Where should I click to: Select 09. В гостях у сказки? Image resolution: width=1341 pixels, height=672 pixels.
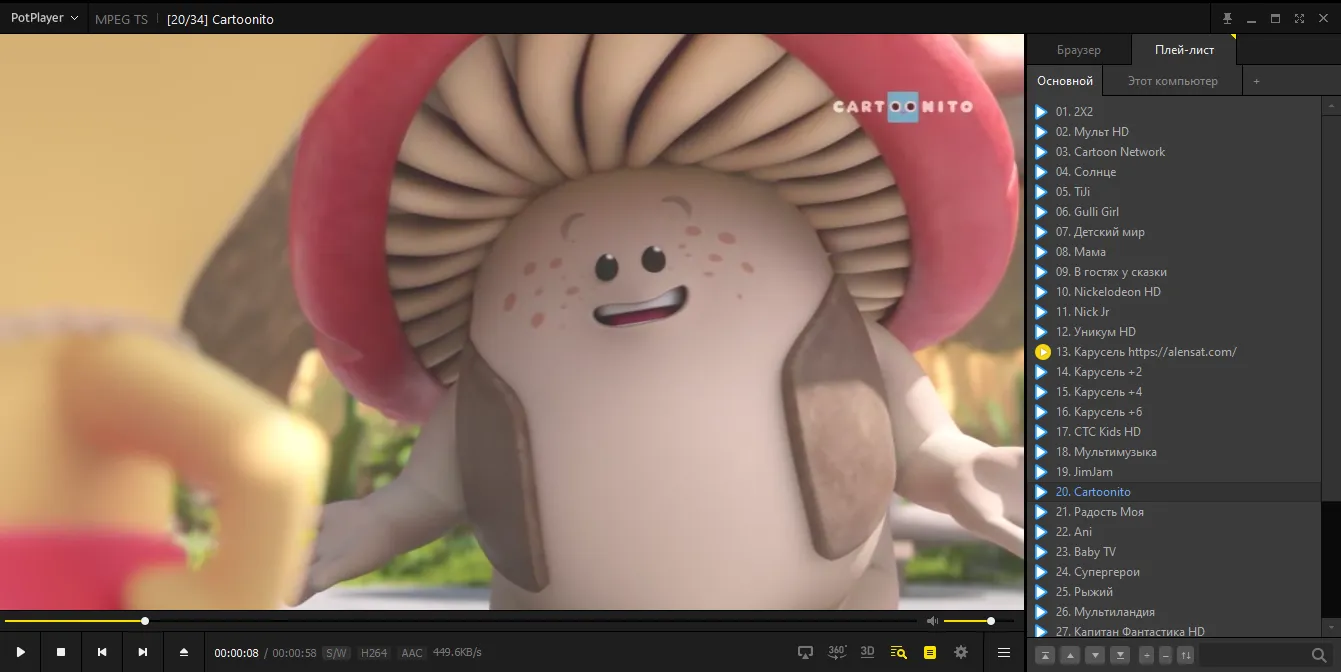(x=1175, y=272)
